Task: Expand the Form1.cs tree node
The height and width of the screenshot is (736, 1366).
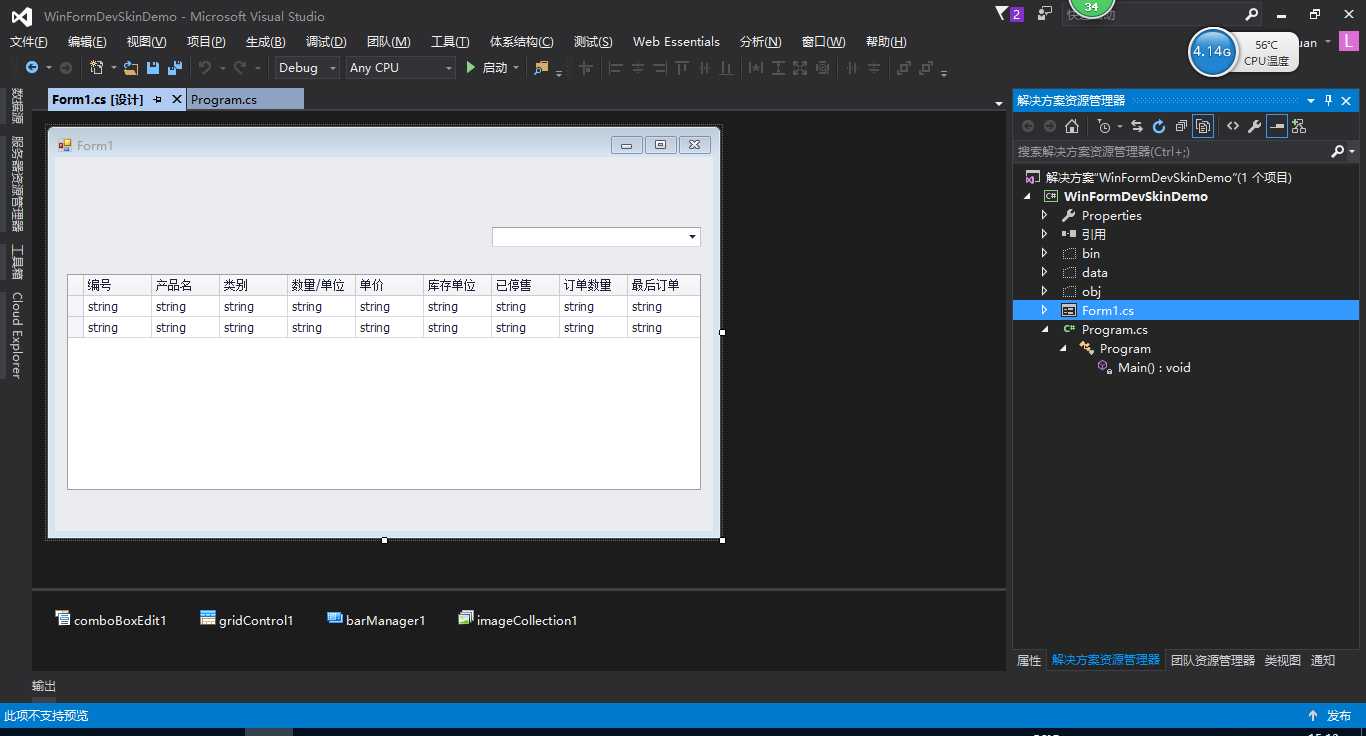Action: [1045, 310]
